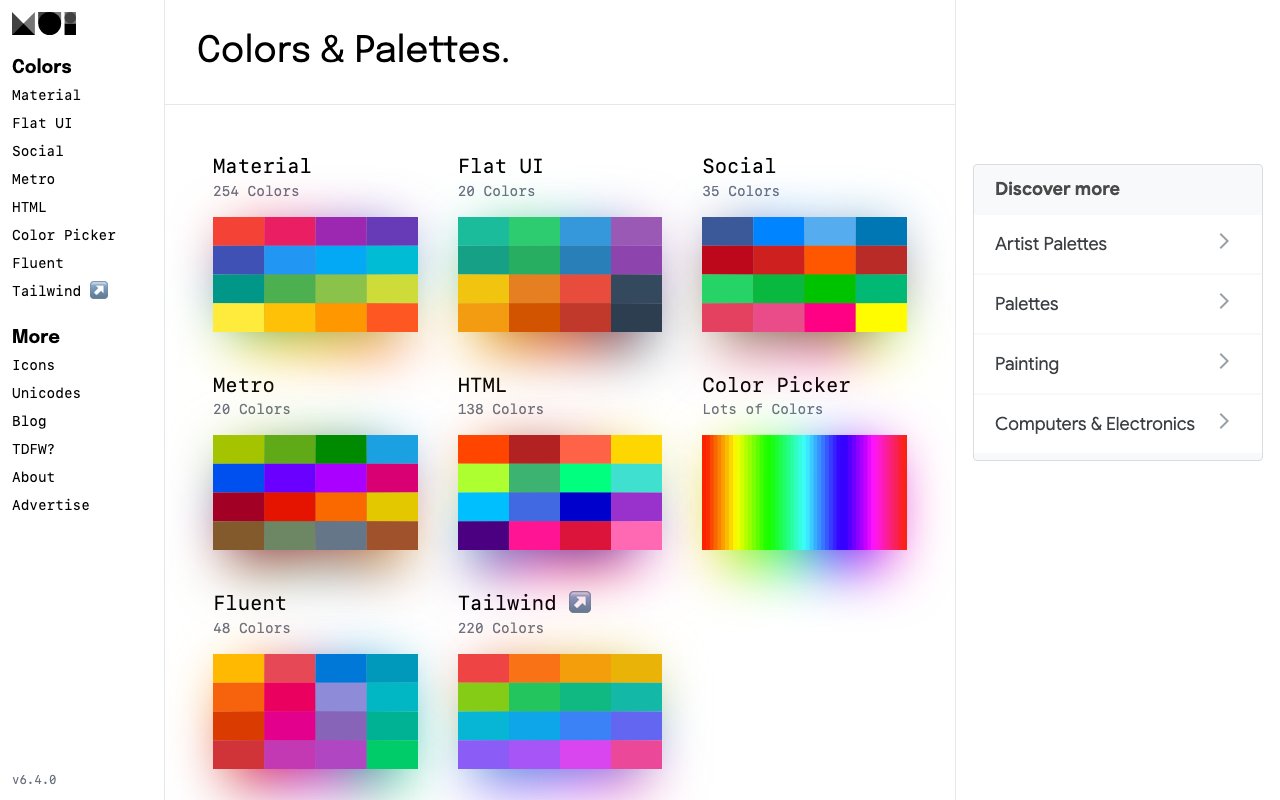1280x800 pixels.
Task: Click the 'Lots of Colors' text
Action: [x=763, y=409]
